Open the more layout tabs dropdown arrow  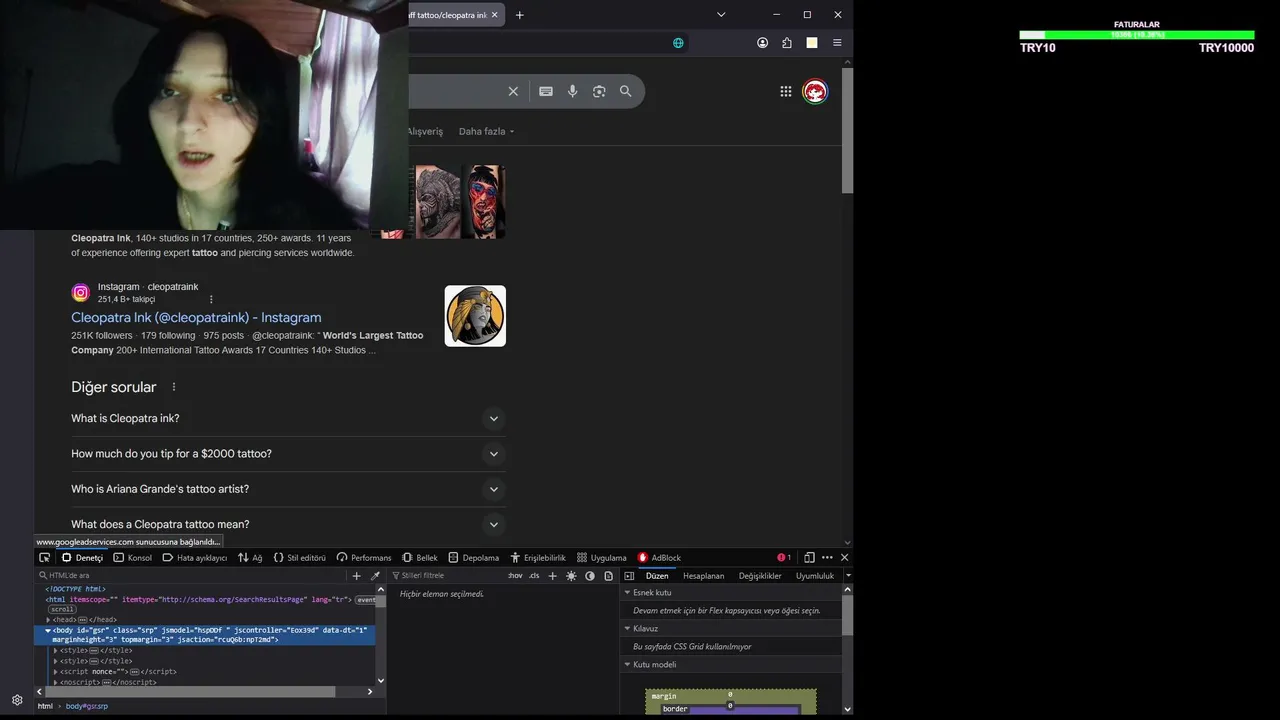pos(848,576)
